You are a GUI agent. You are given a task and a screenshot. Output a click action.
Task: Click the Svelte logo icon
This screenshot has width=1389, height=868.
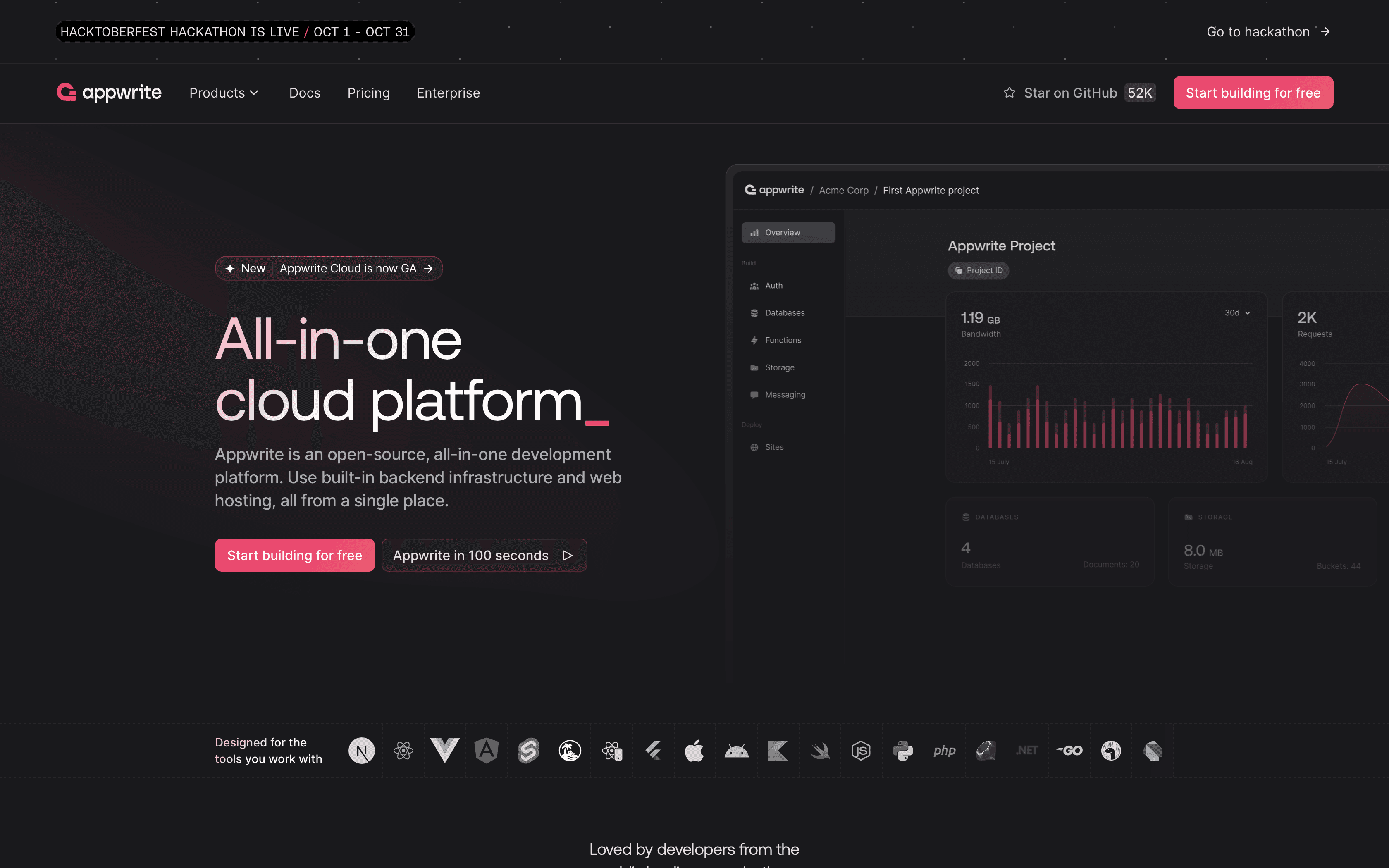click(528, 750)
